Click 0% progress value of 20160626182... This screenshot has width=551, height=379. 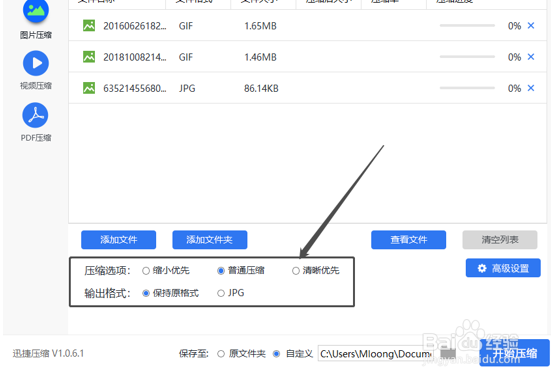coord(514,26)
